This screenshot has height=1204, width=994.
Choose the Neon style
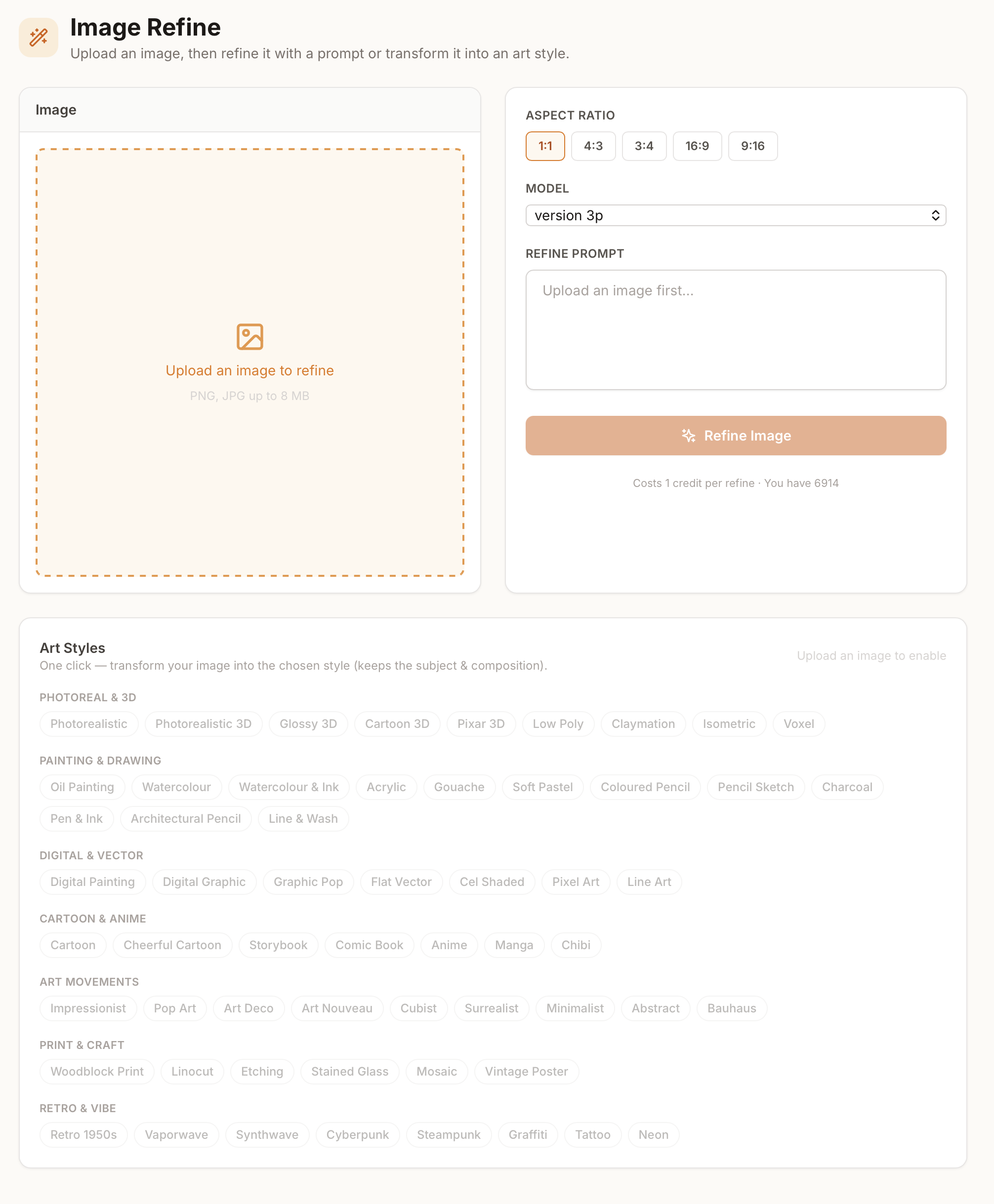[653, 1135]
